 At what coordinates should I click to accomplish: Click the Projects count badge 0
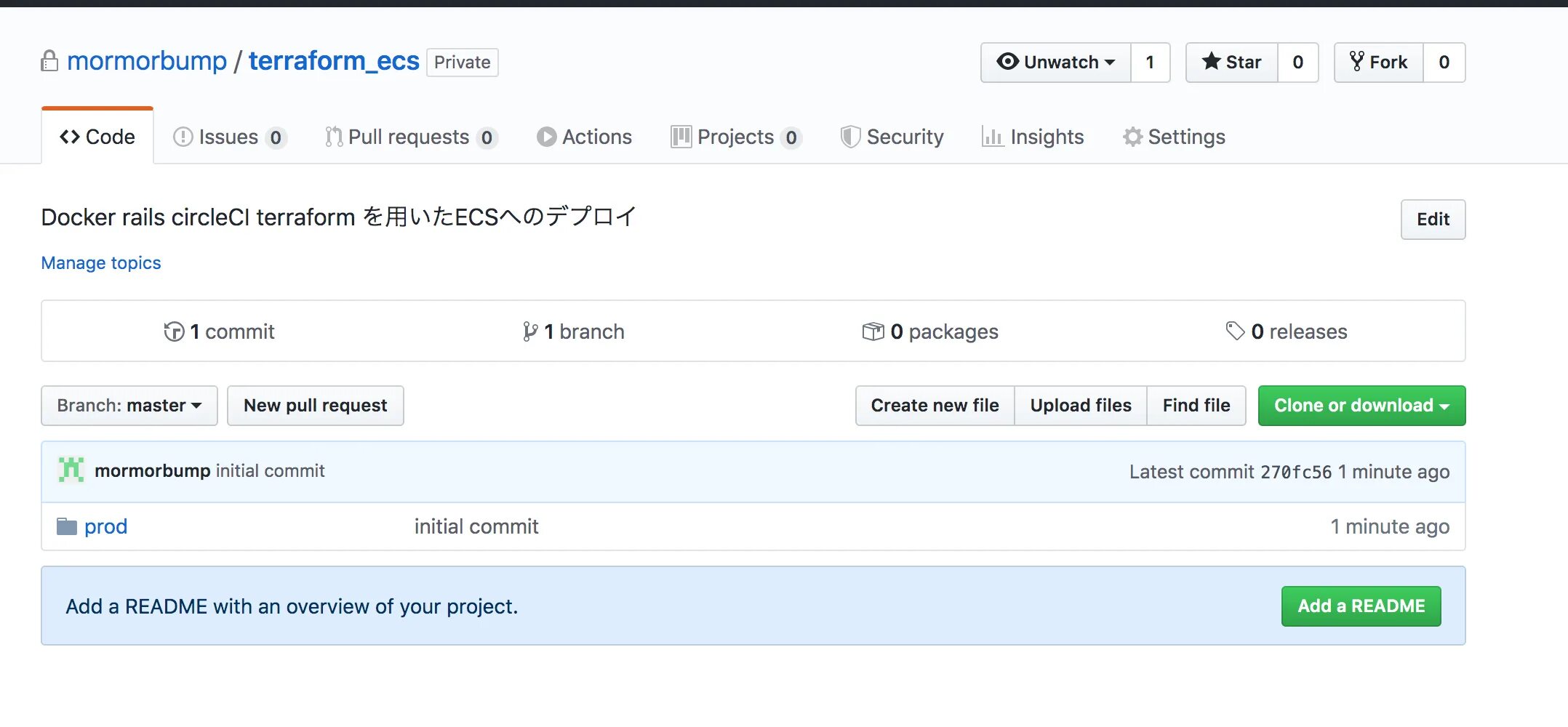click(x=791, y=137)
